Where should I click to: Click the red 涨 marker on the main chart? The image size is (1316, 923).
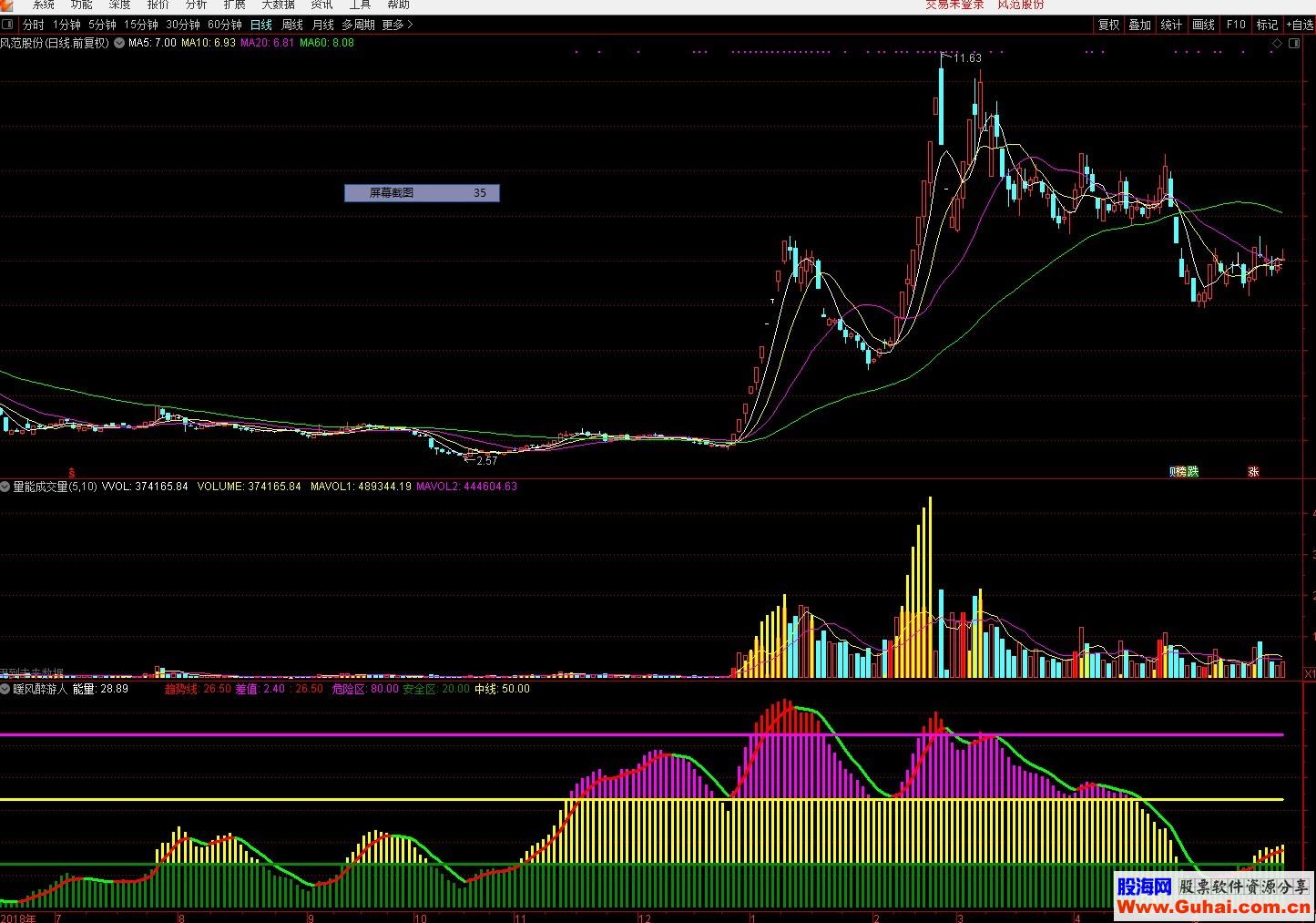pos(1253,471)
